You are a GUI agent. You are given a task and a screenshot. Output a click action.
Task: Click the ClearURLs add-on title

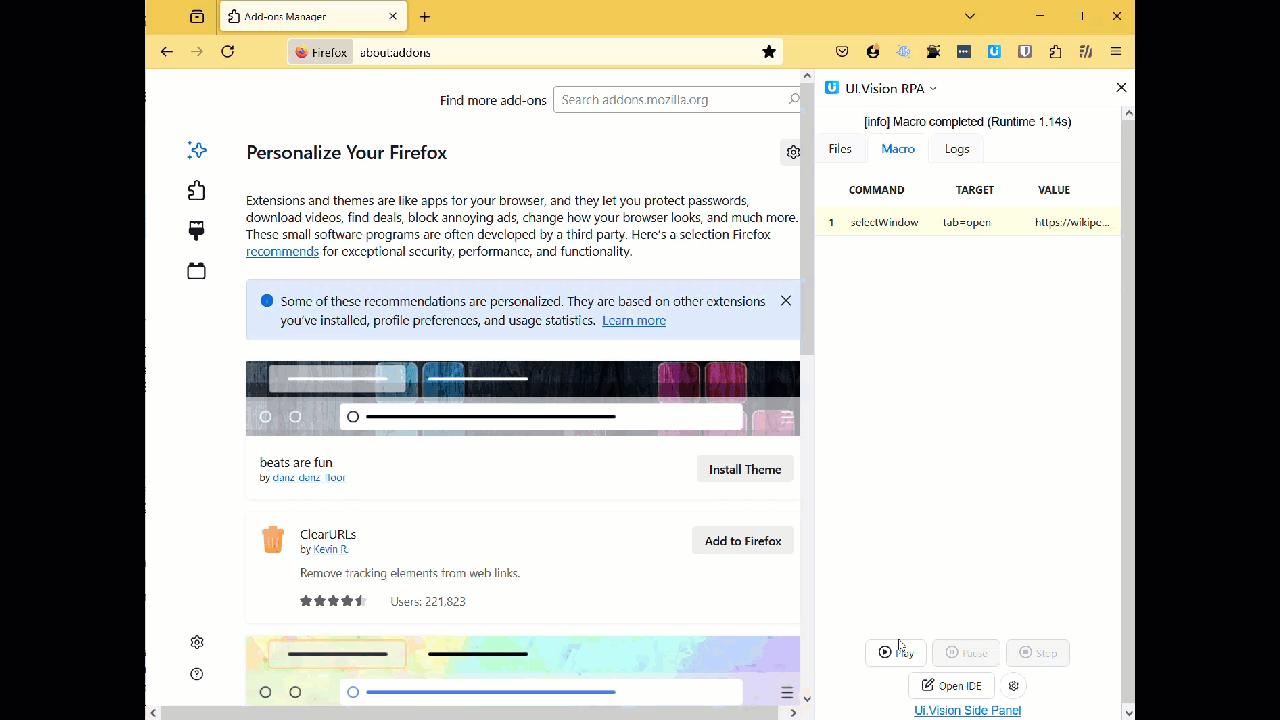coord(328,534)
